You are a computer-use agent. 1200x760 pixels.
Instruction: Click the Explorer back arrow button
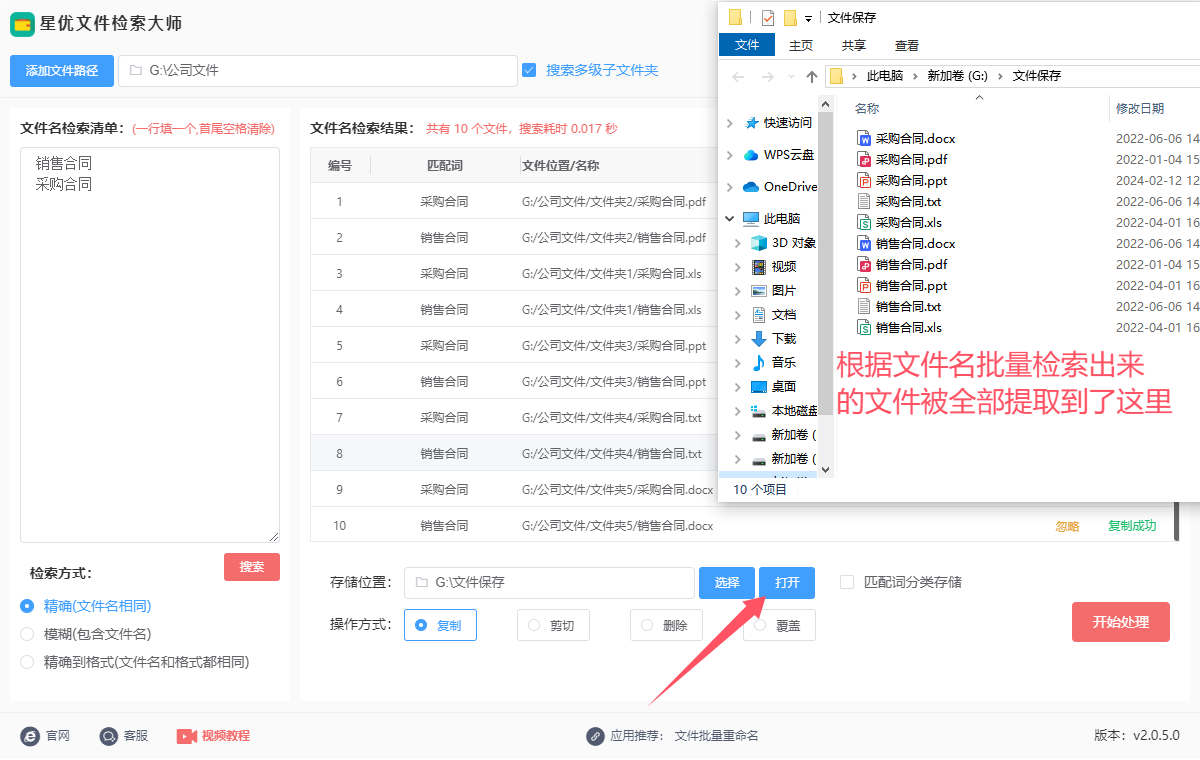[738, 76]
